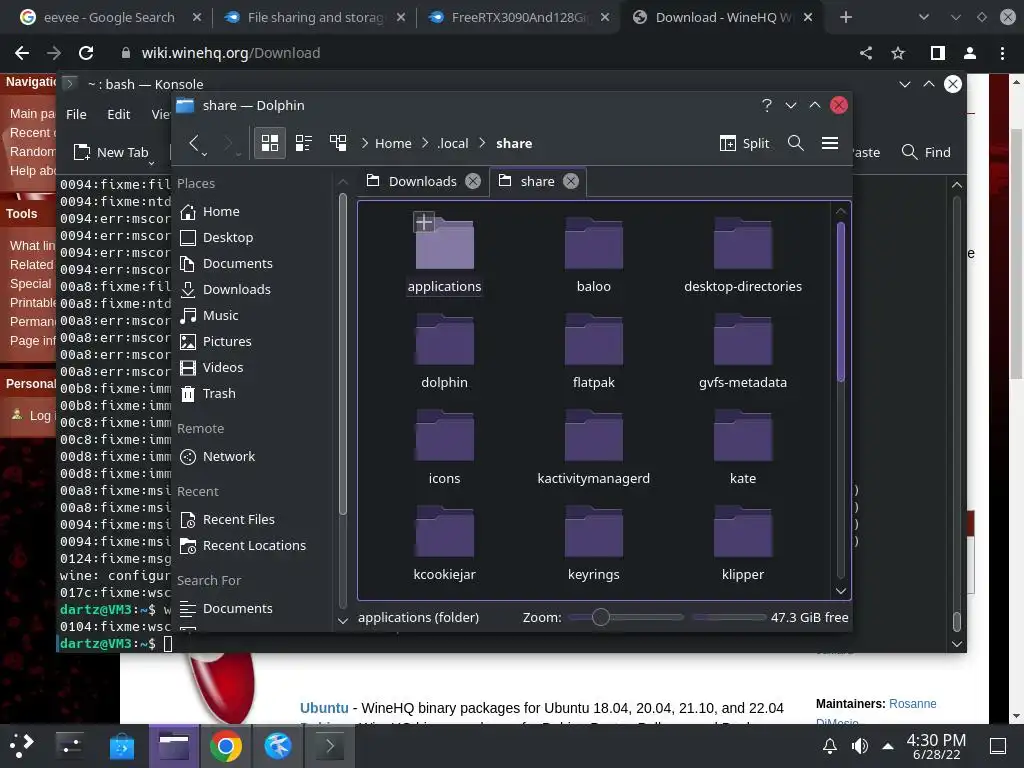Open Ubuntu link on WineHQ page
The height and width of the screenshot is (768, 1024).
(324, 708)
